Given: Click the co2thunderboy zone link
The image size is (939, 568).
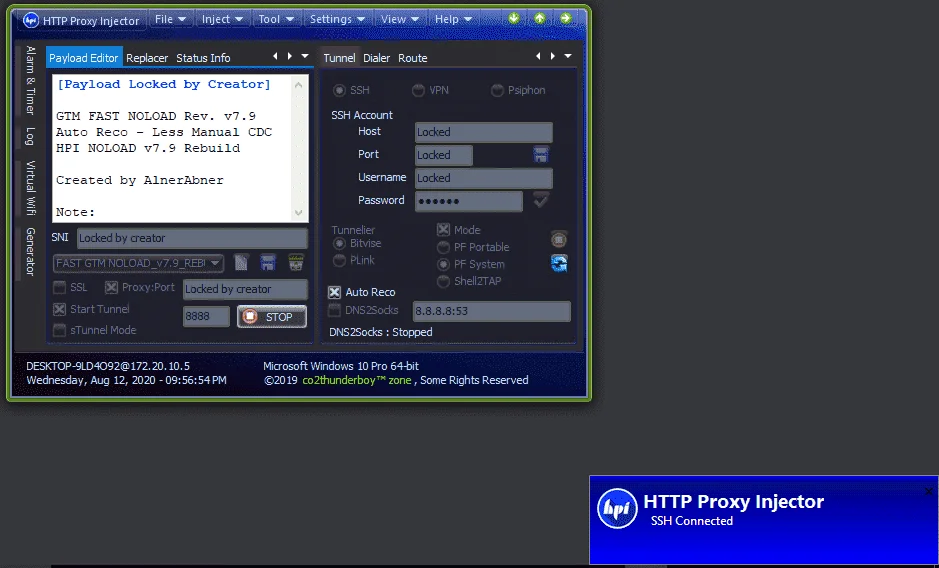Looking at the screenshot, I should coord(357,380).
